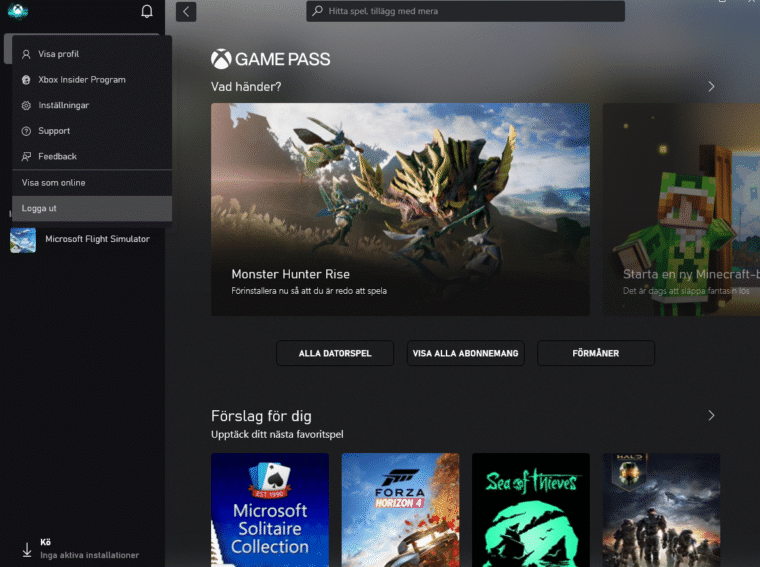Click the Xbox logo beside GAME PASS
The width and height of the screenshot is (760, 567).
221,59
